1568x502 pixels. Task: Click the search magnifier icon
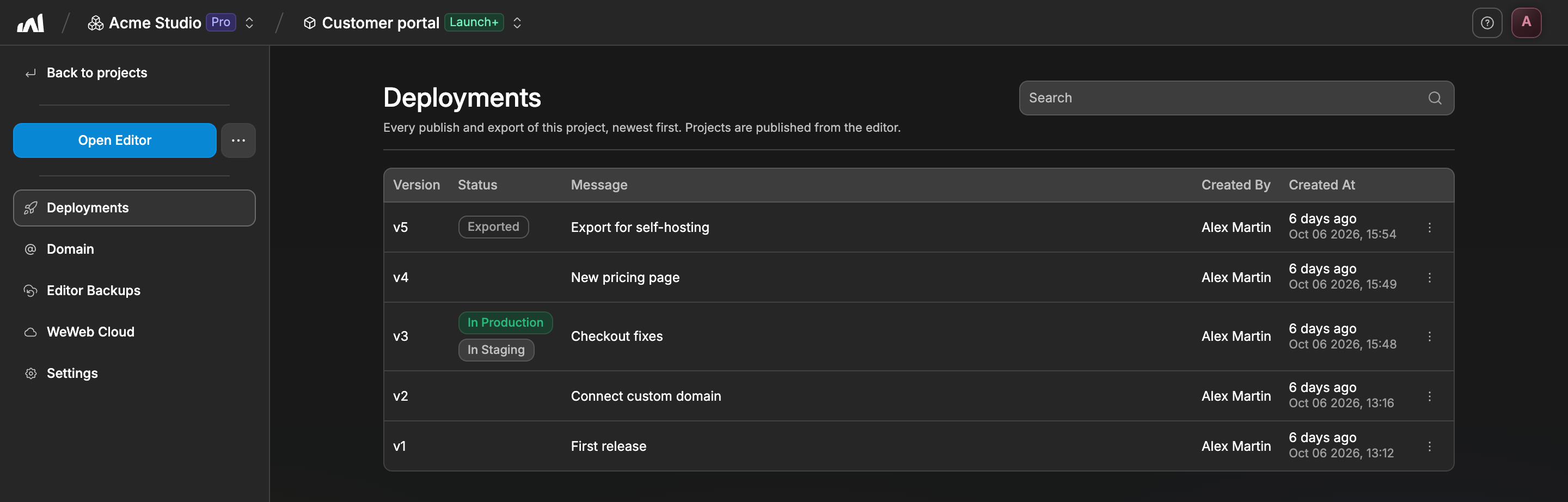click(1435, 98)
